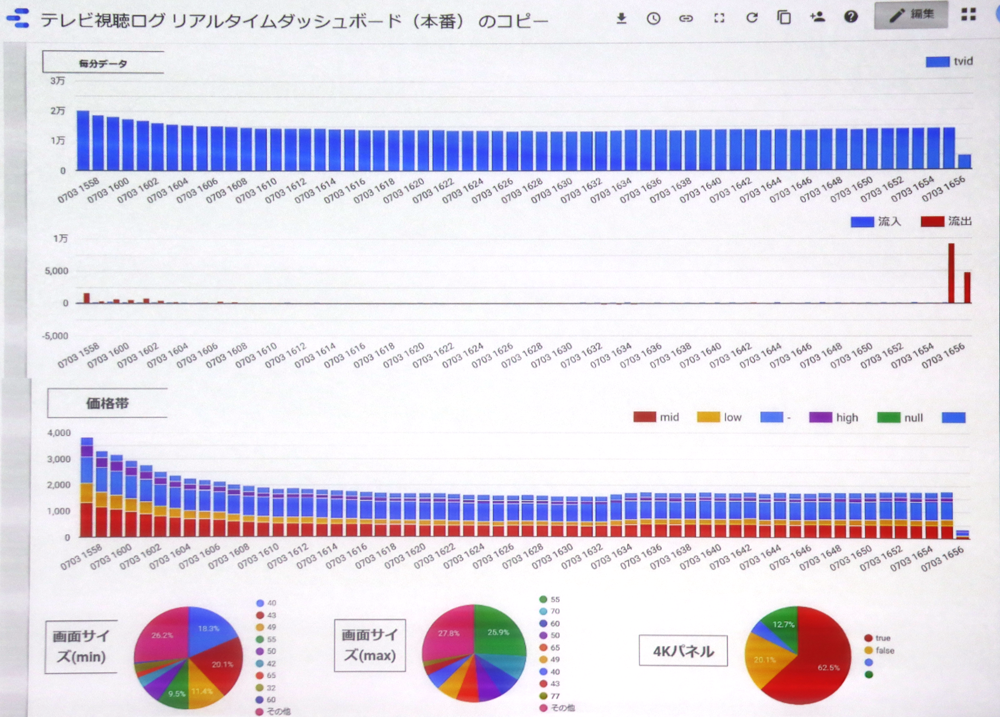1000x717 pixels.
Task: Make a copy of this report
Action: pos(784,17)
